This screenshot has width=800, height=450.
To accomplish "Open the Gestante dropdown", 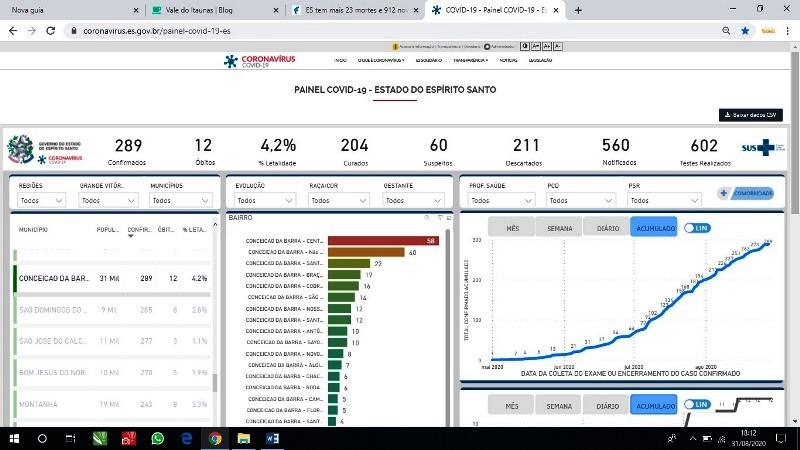I will [413, 201].
